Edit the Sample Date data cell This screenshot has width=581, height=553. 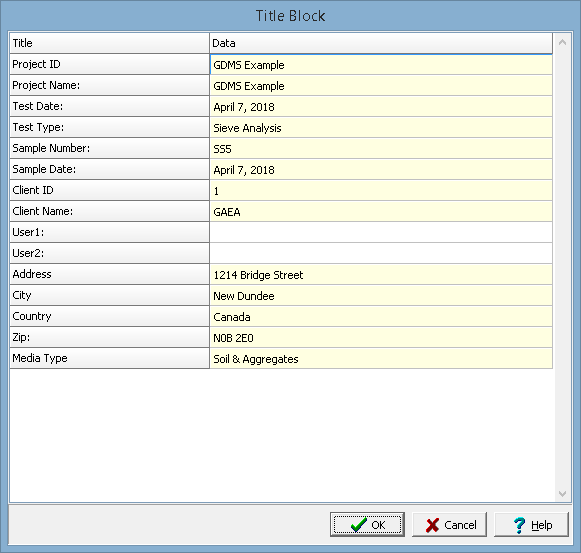coord(381,170)
